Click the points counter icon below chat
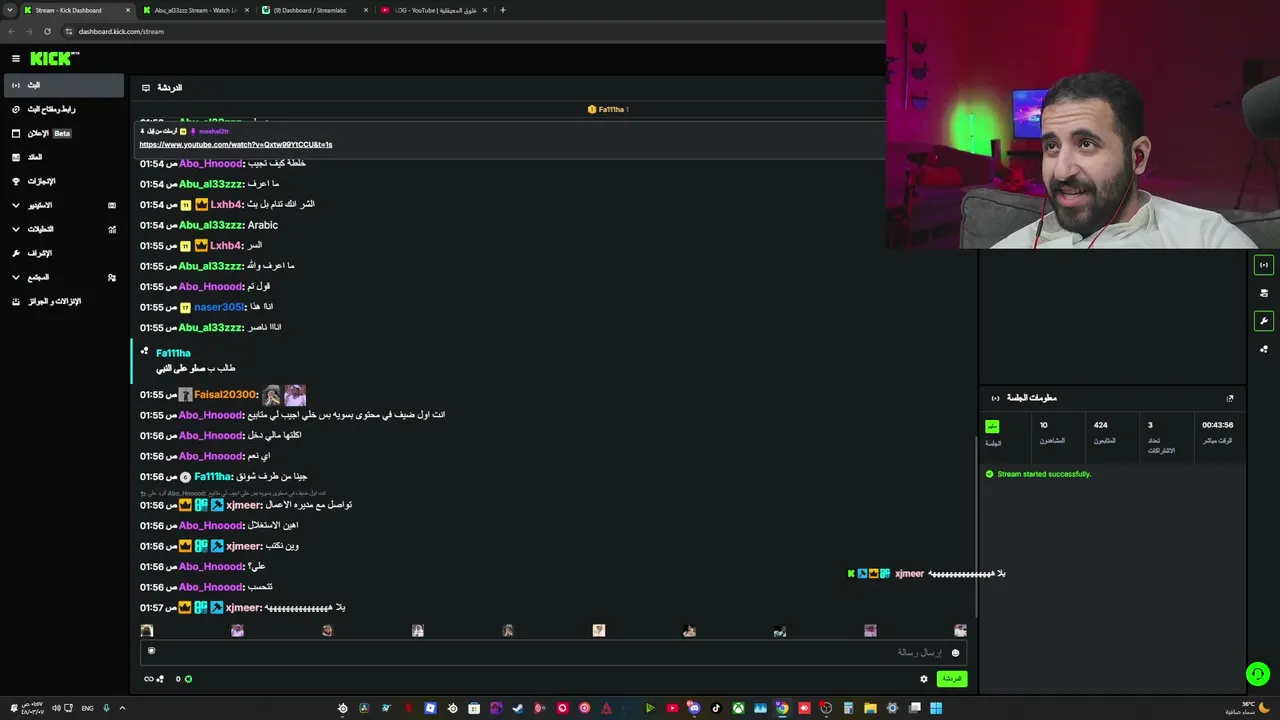Viewport: 1280px width, 720px height. [x=188, y=679]
